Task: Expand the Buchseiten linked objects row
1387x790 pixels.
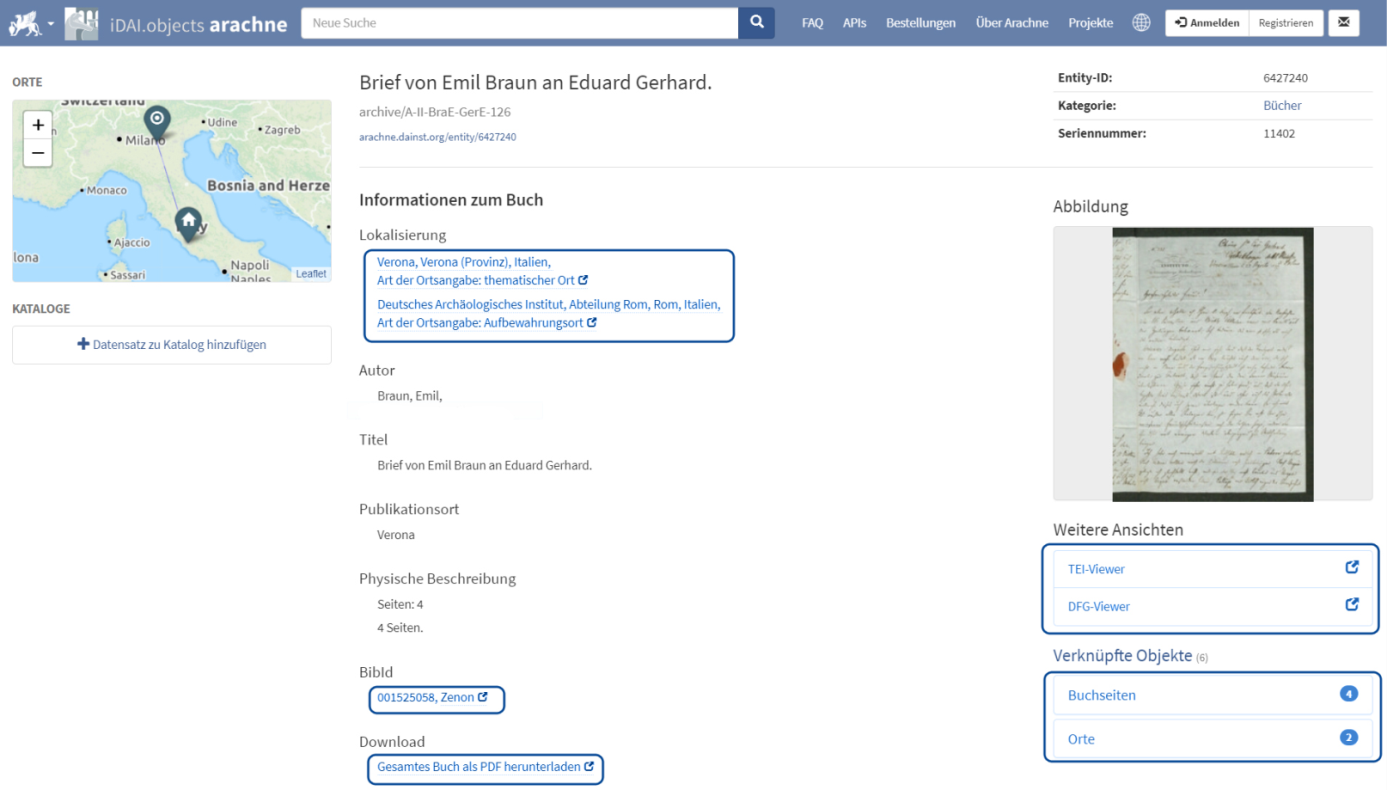Action: 1212,695
